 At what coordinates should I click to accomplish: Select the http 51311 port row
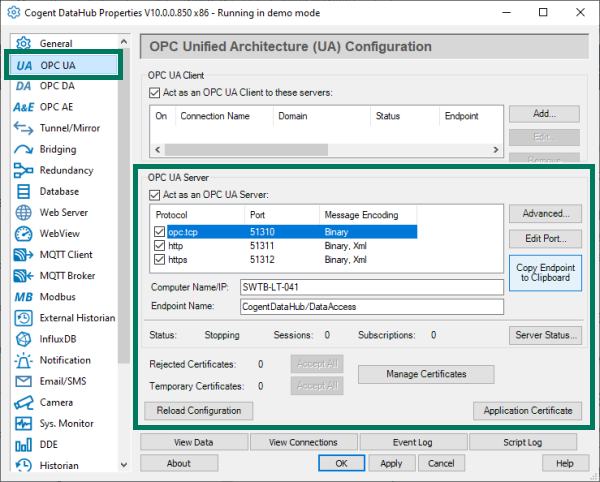(x=285, y=246)
